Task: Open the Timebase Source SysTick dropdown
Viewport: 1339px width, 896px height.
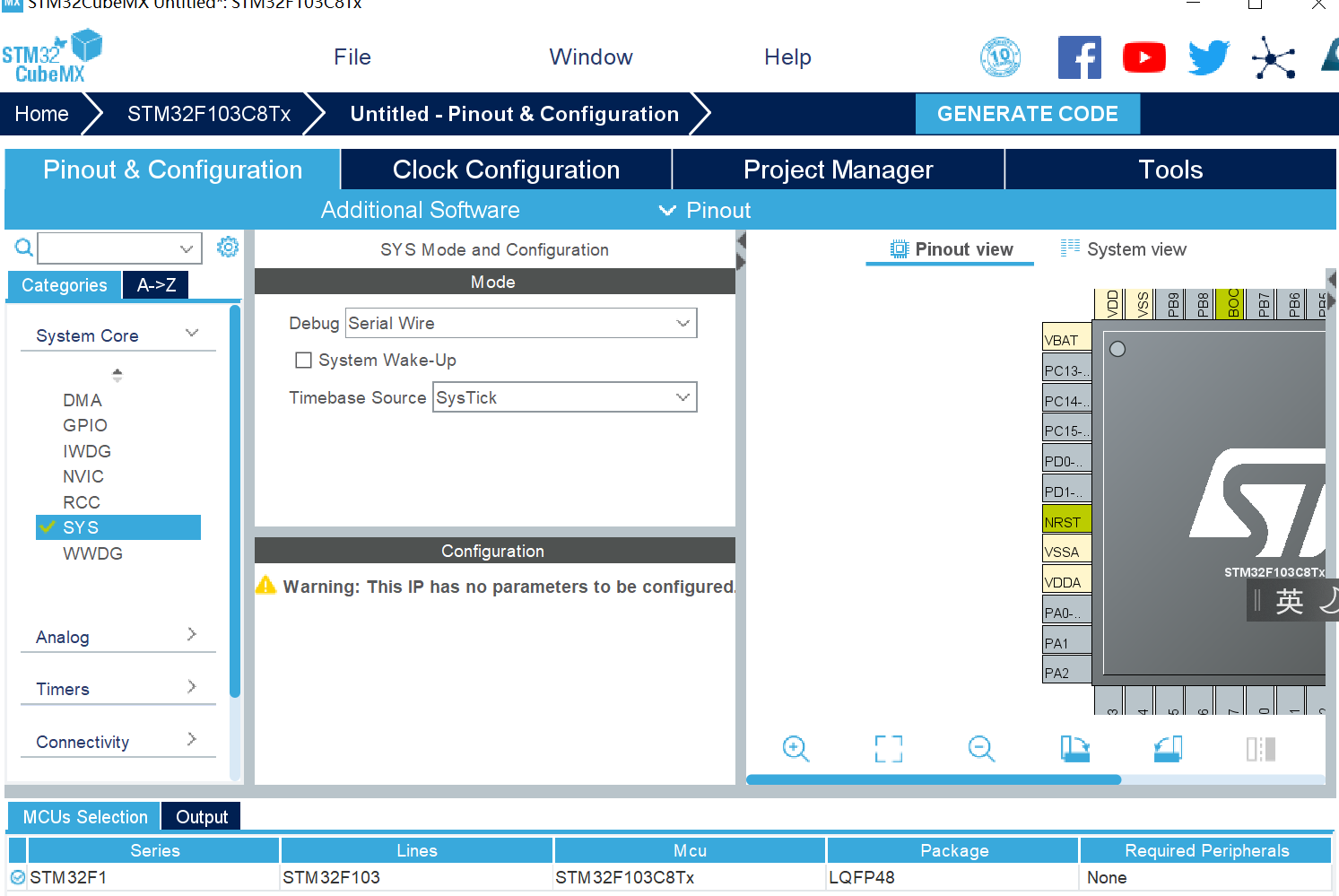Action: point(565,397)
